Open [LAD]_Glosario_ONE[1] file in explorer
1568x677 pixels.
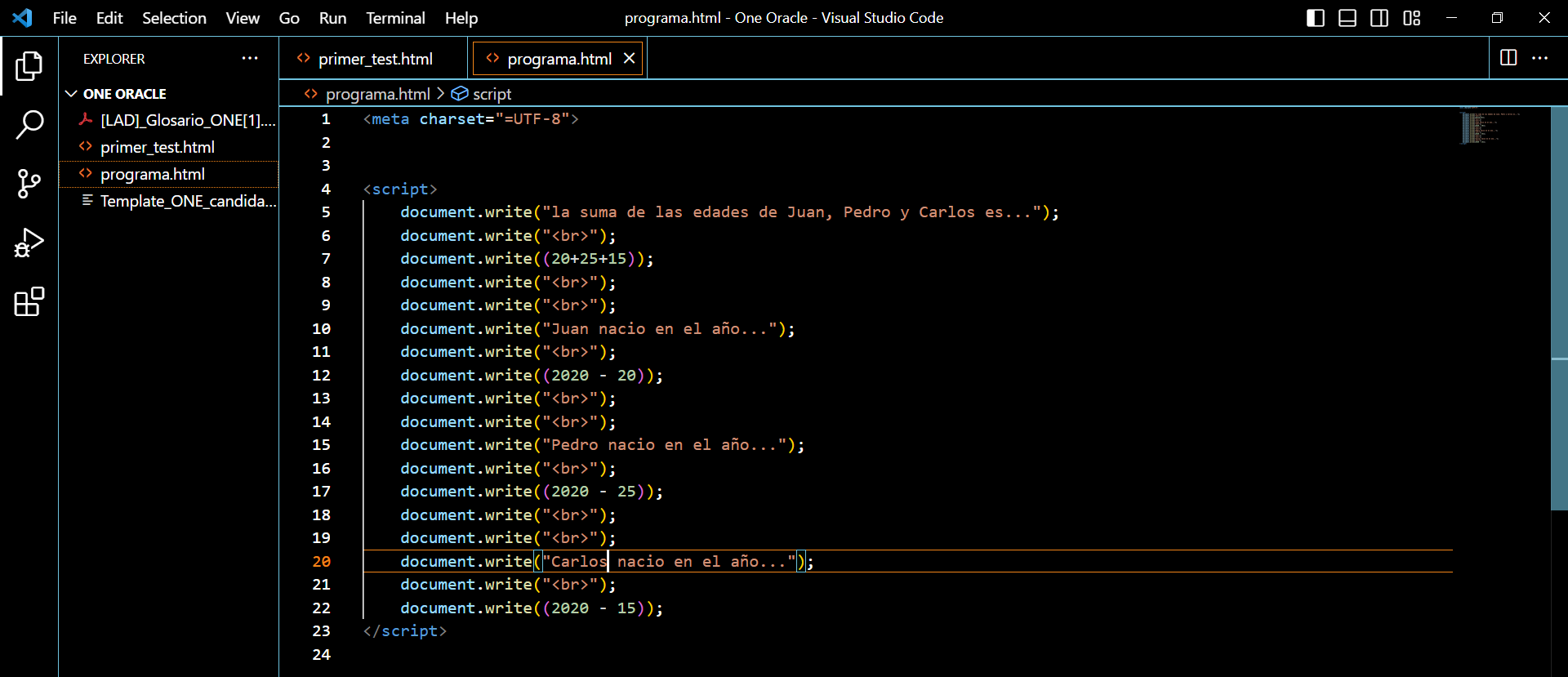coord(169,120)
